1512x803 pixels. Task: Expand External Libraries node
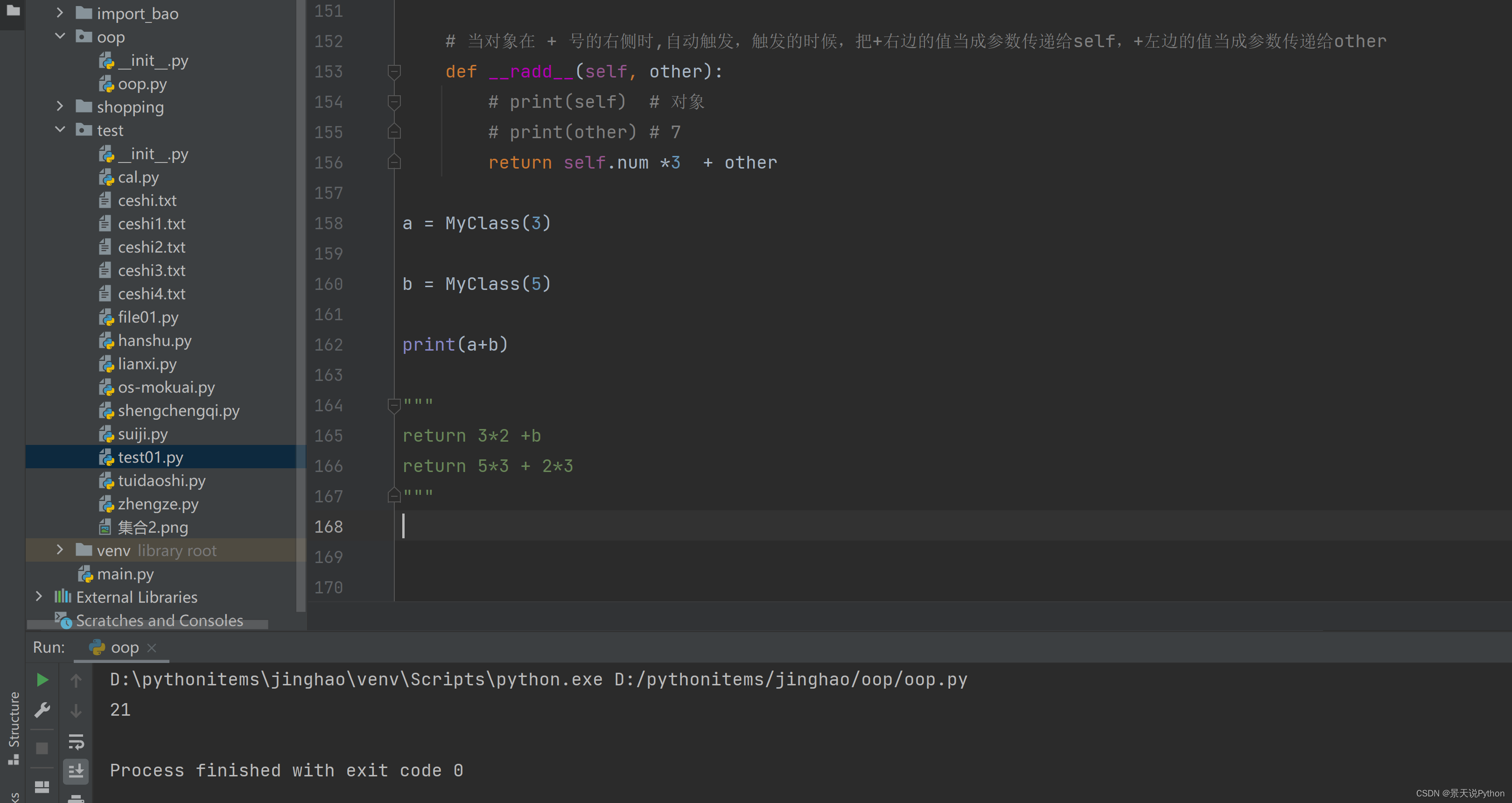(38, 596)
